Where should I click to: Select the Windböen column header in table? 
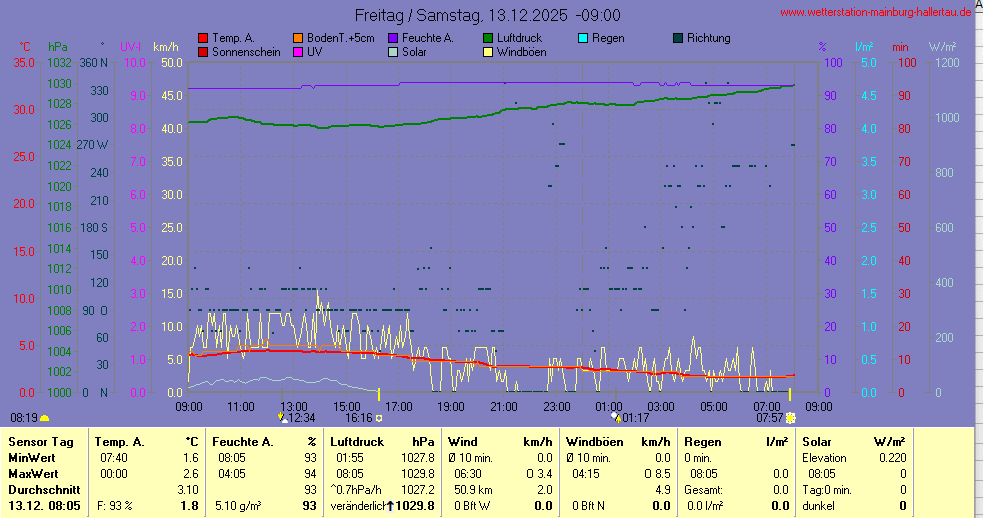point(594,441)
